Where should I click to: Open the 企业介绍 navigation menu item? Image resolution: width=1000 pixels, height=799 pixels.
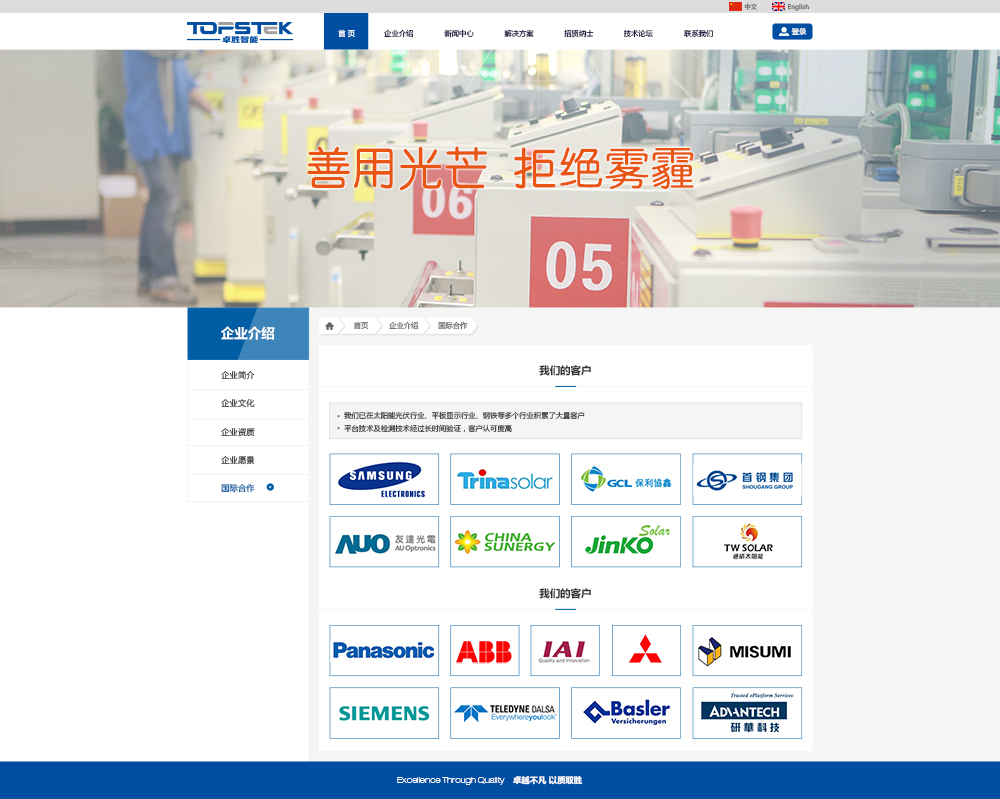tap(399, 34)
